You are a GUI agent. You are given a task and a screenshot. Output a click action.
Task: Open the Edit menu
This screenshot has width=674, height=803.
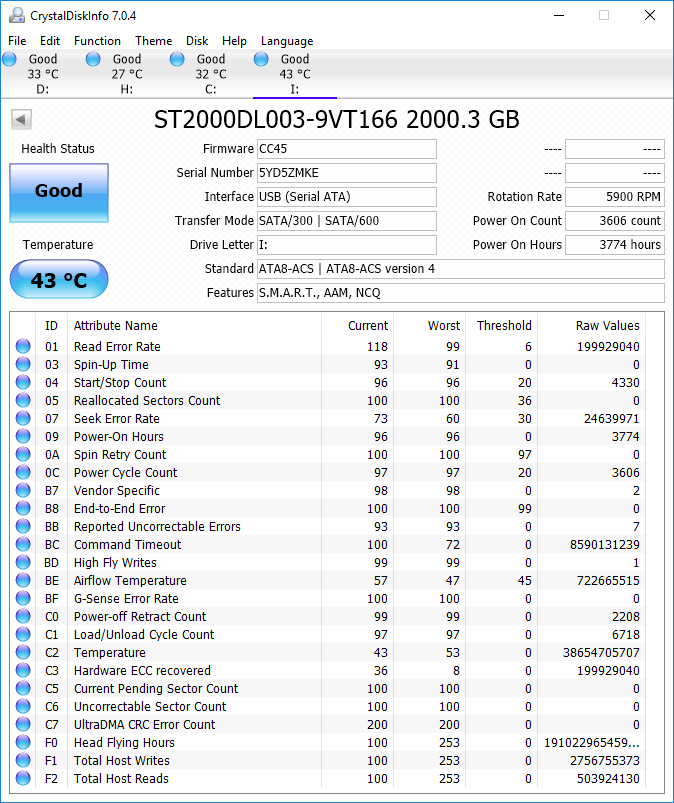click(50, 41)
